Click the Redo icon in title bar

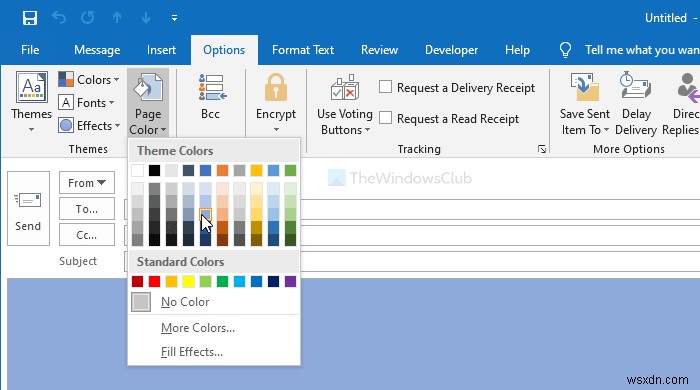tap(88, 18)
